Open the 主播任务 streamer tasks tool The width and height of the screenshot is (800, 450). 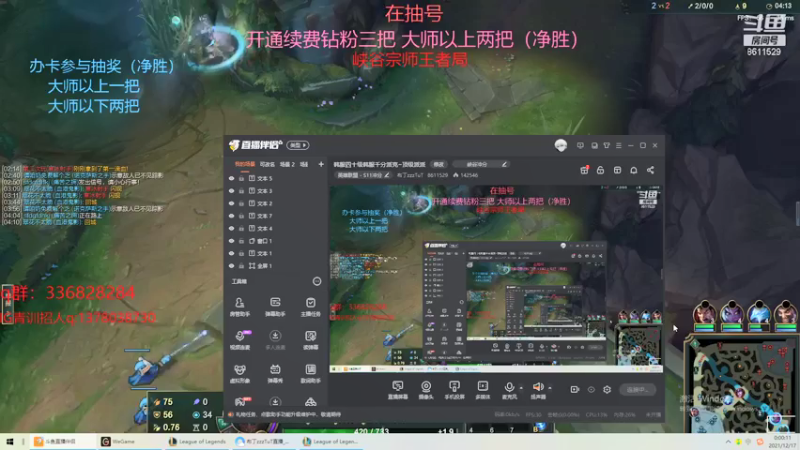[310, 307]
